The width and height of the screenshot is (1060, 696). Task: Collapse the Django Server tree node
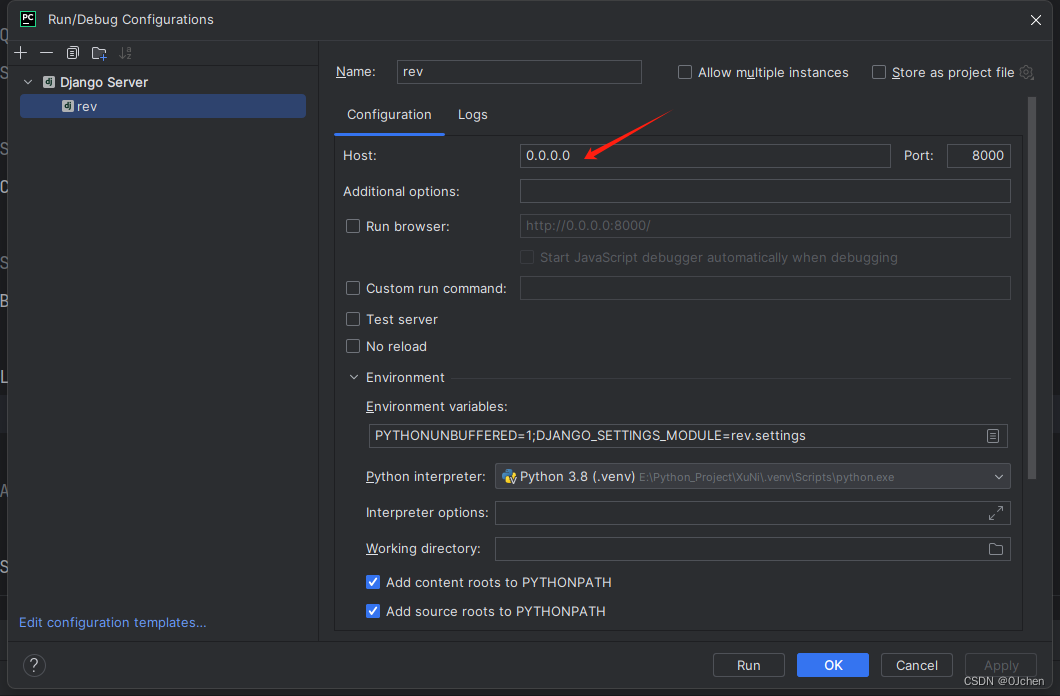click(x=28, y=82)
